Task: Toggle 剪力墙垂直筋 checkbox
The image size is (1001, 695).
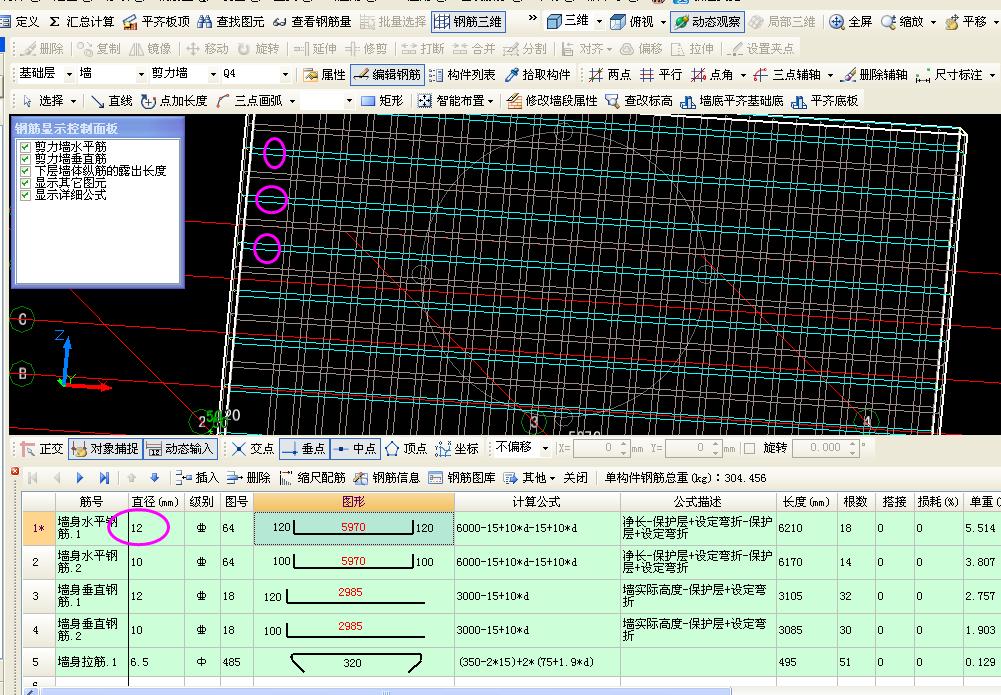Action: pos(26,159)
